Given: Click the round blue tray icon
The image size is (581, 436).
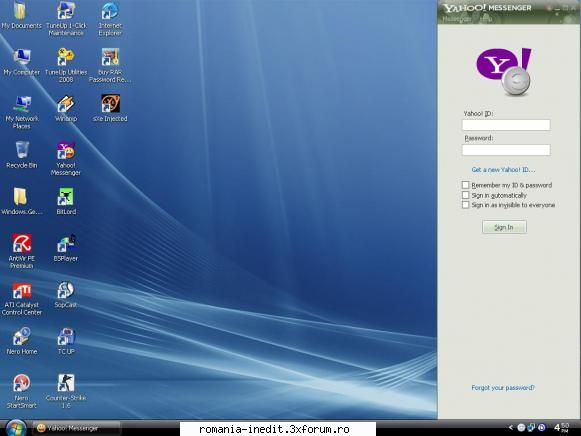Looking at the screenshot, I should 541,428.
